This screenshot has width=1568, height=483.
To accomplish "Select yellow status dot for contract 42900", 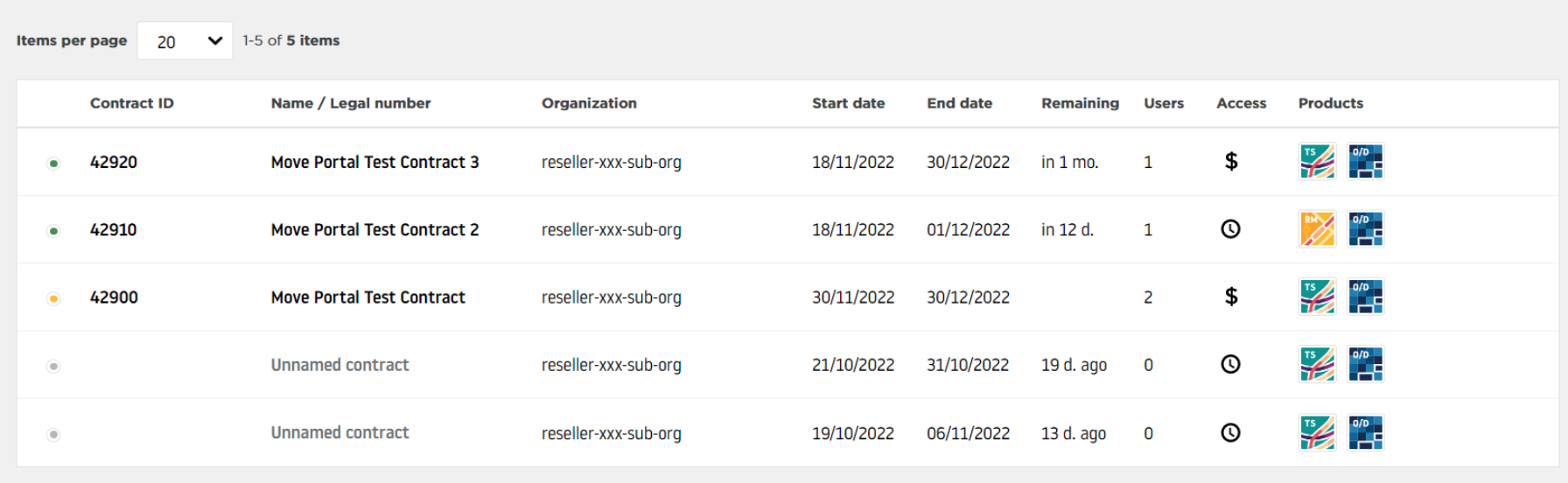I will click(53, 299).
